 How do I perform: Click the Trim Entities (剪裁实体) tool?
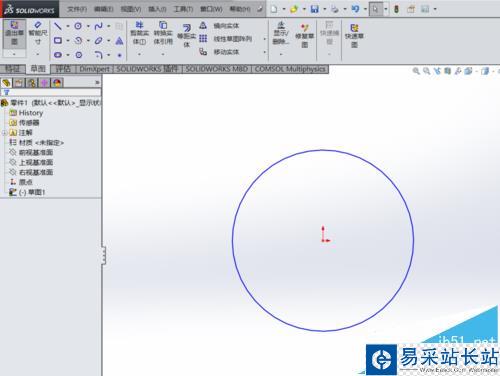[x=139, y=33]
